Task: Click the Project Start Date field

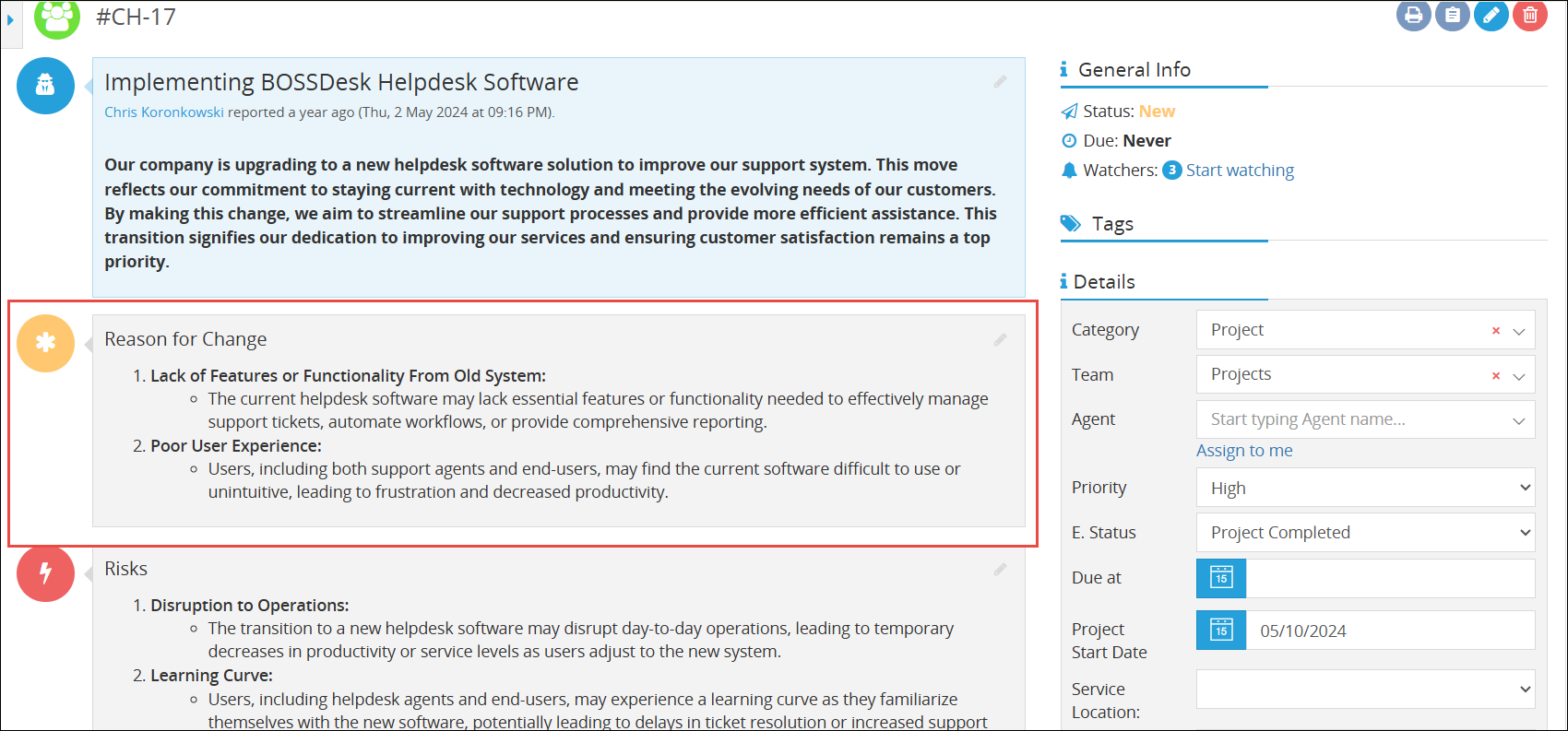Action: (x=1390, y=631)
